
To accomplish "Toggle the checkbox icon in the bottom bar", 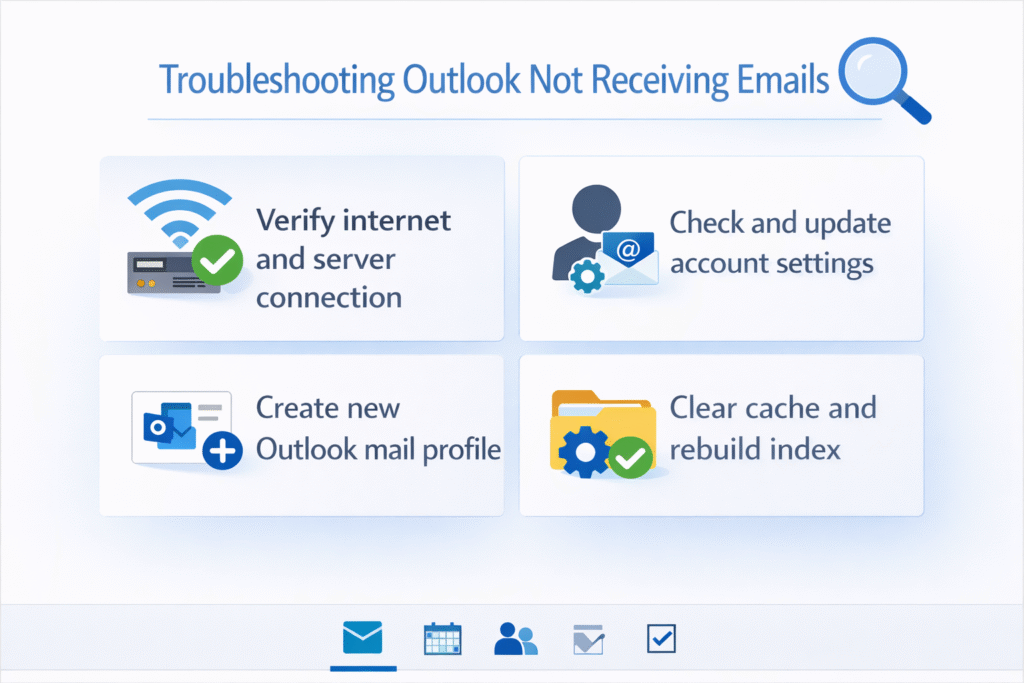I will (x=661, y=637).
